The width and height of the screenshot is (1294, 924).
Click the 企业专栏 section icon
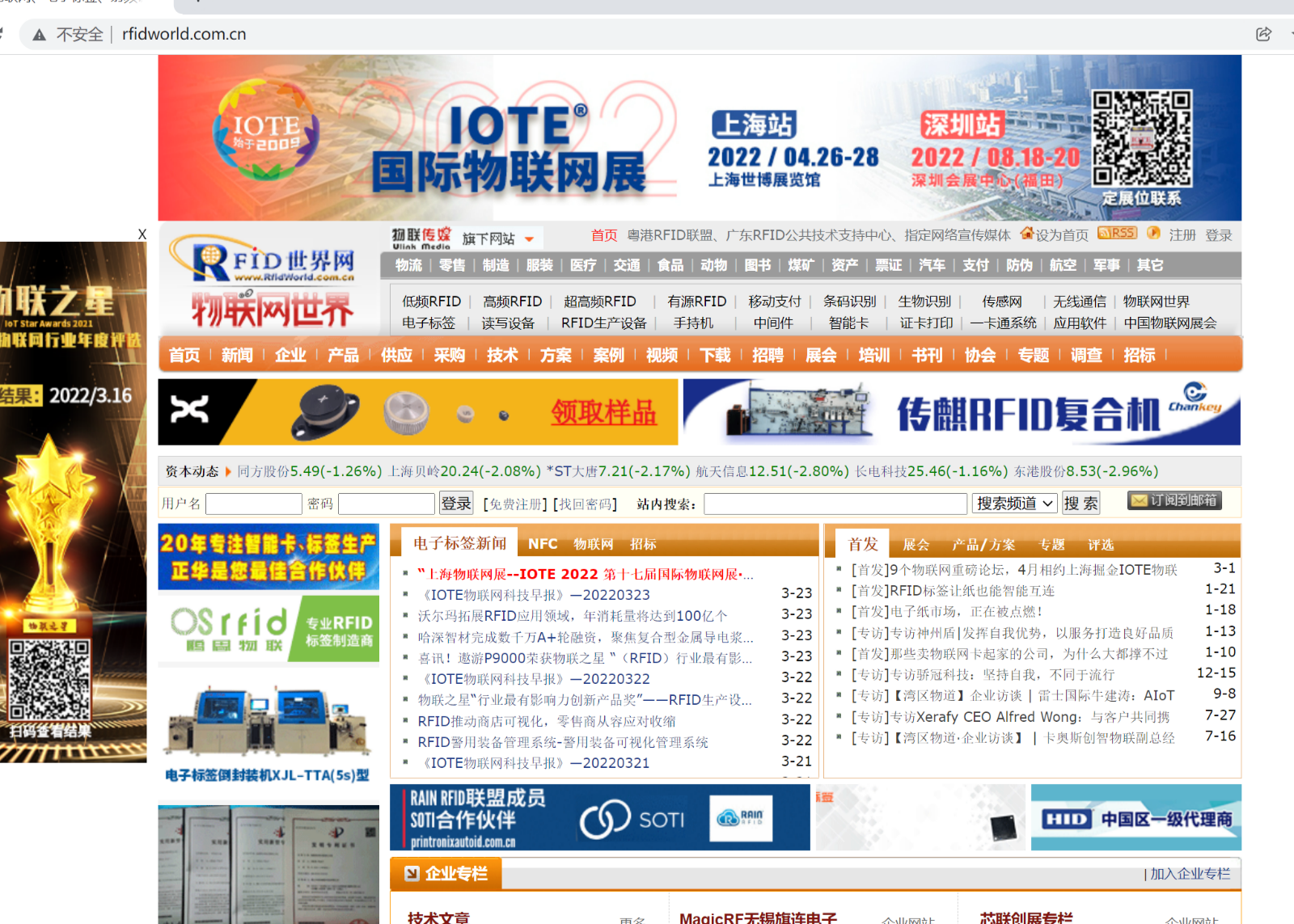412,873
